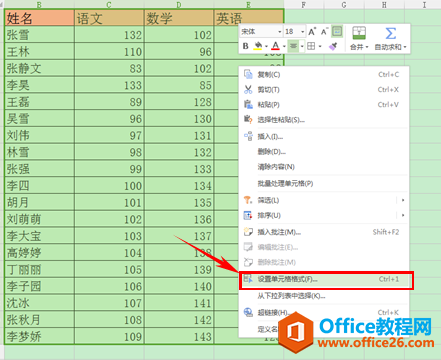Click the 姓名 header cell
The width and height of the screenshot is (441, 360).
[x=39, y=18]
